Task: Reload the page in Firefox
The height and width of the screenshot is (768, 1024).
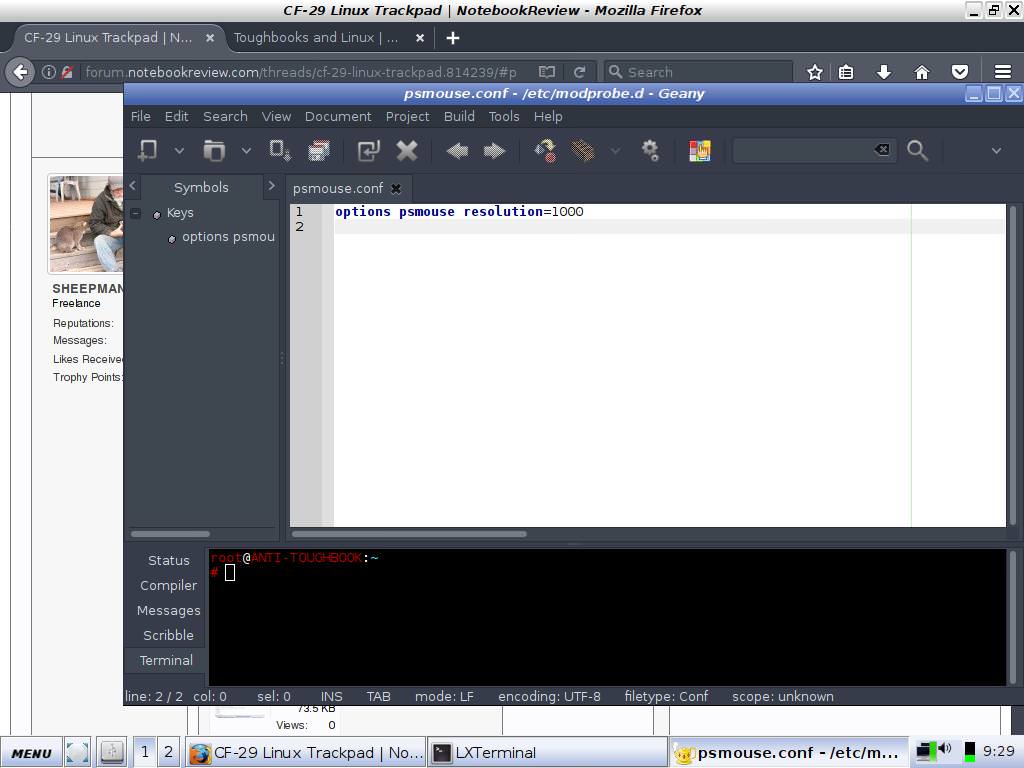Action: click(x=579, y=72)
